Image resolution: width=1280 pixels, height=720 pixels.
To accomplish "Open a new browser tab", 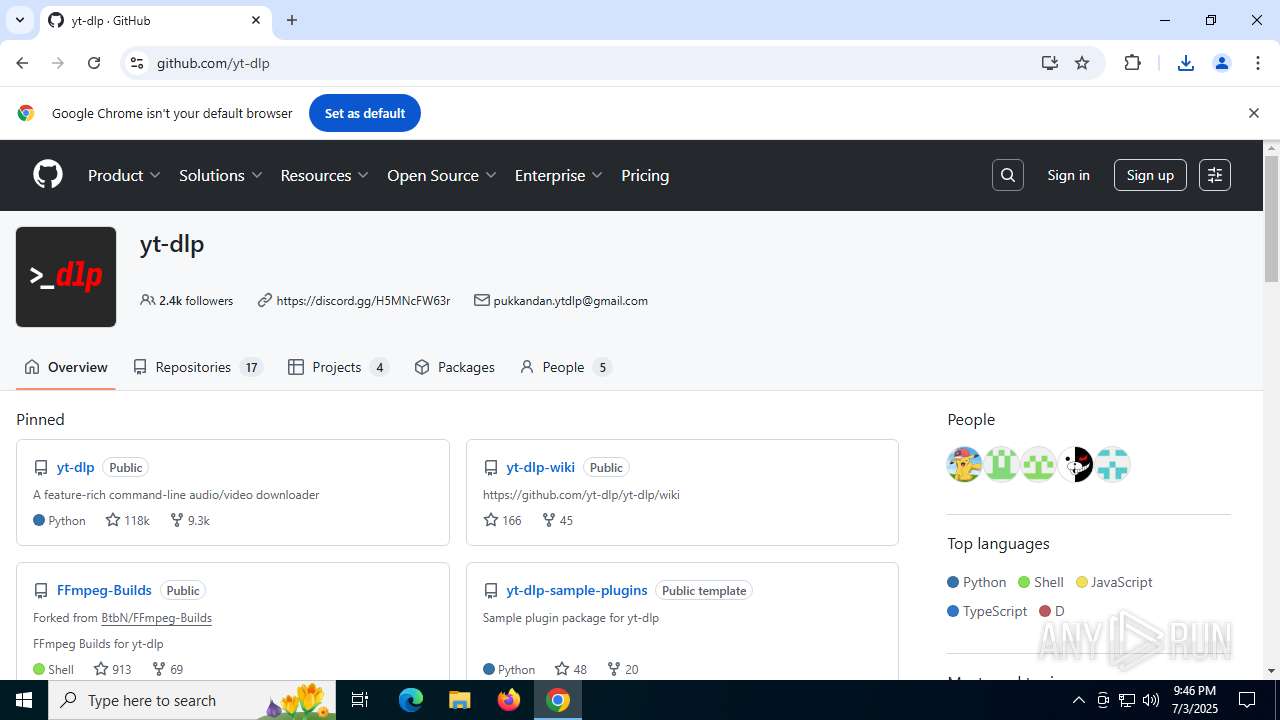I will tap(292, 20).
